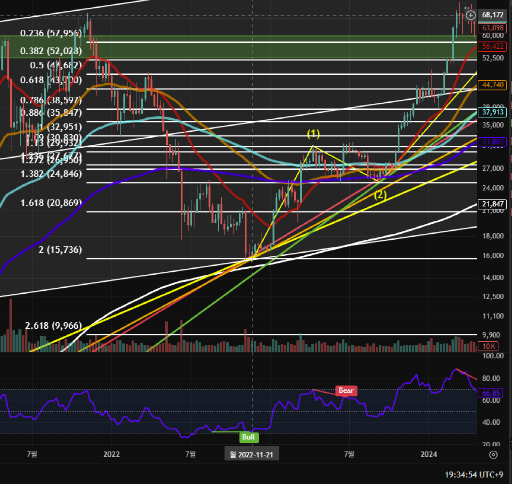Screen dimensions: 512x484
Task: Click the 80.00 RSI axis tick
Action: tap(491, 378)
